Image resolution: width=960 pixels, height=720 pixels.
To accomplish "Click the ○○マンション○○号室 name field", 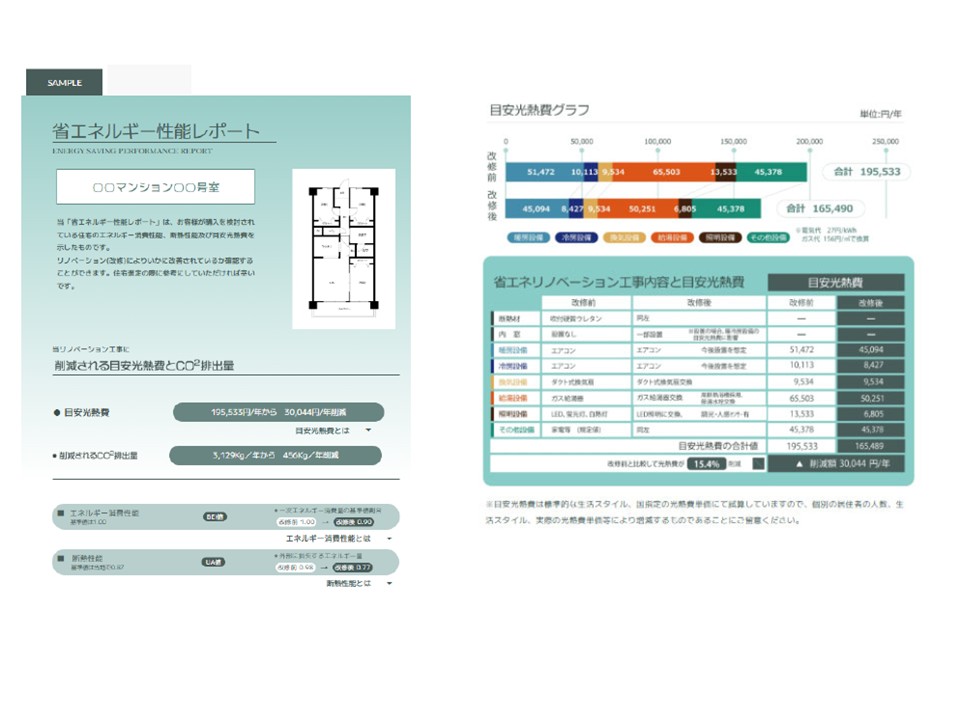I will 155,187.
